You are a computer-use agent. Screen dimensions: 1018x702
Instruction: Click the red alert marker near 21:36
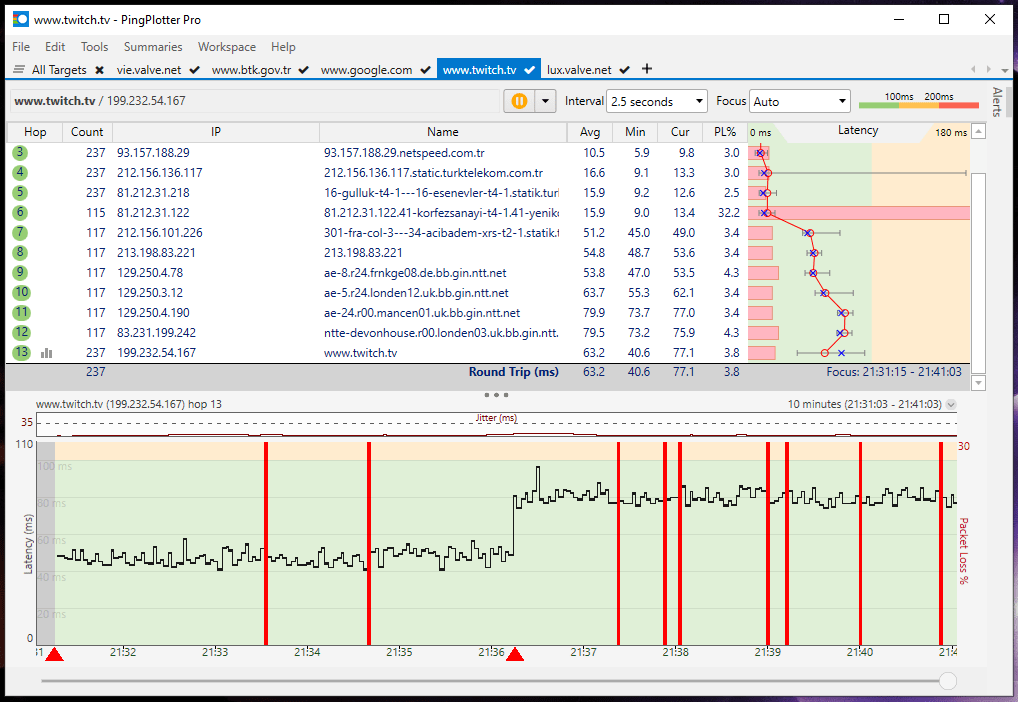tap(515, 654)
